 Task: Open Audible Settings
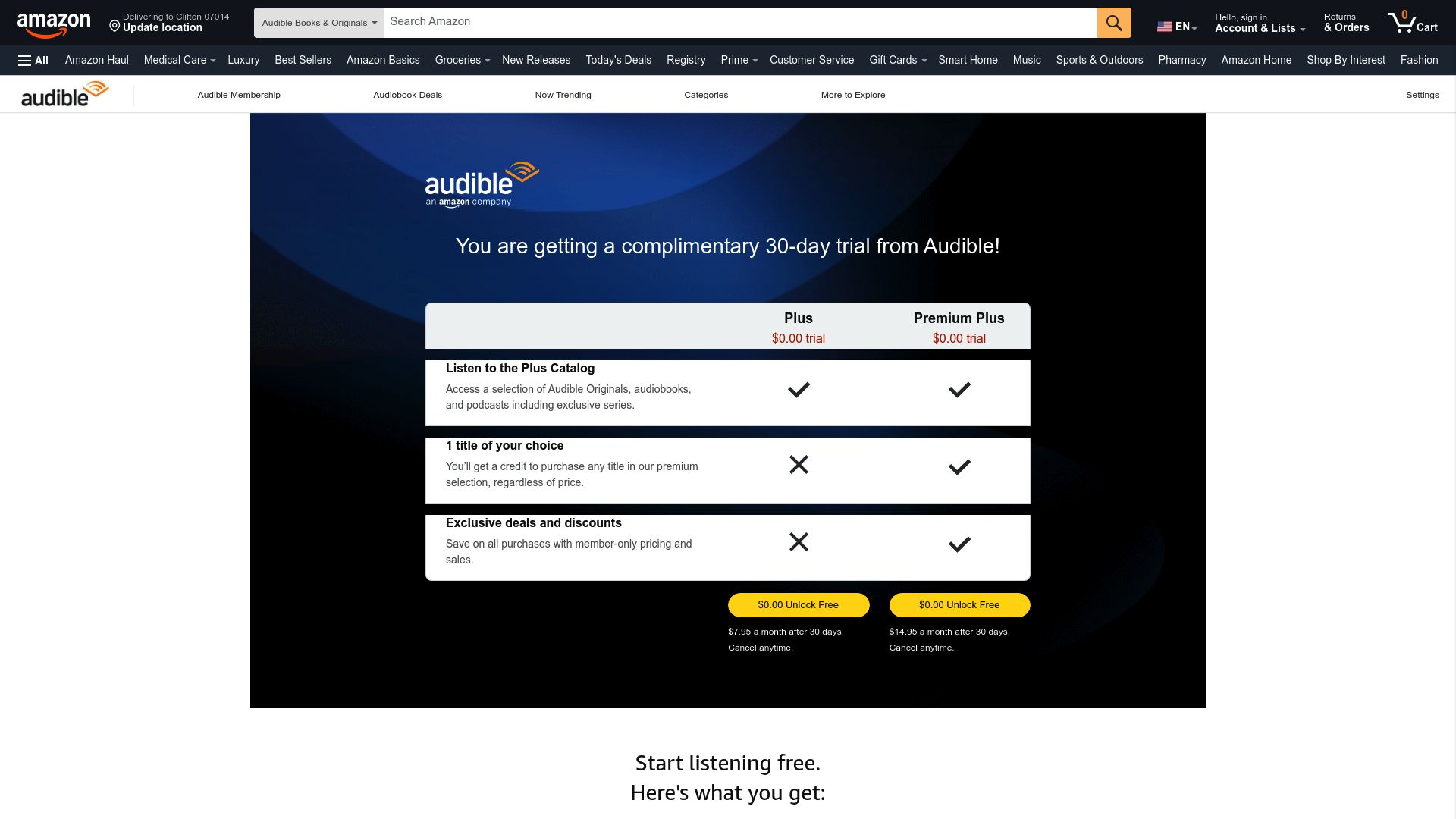point(1422,95)
